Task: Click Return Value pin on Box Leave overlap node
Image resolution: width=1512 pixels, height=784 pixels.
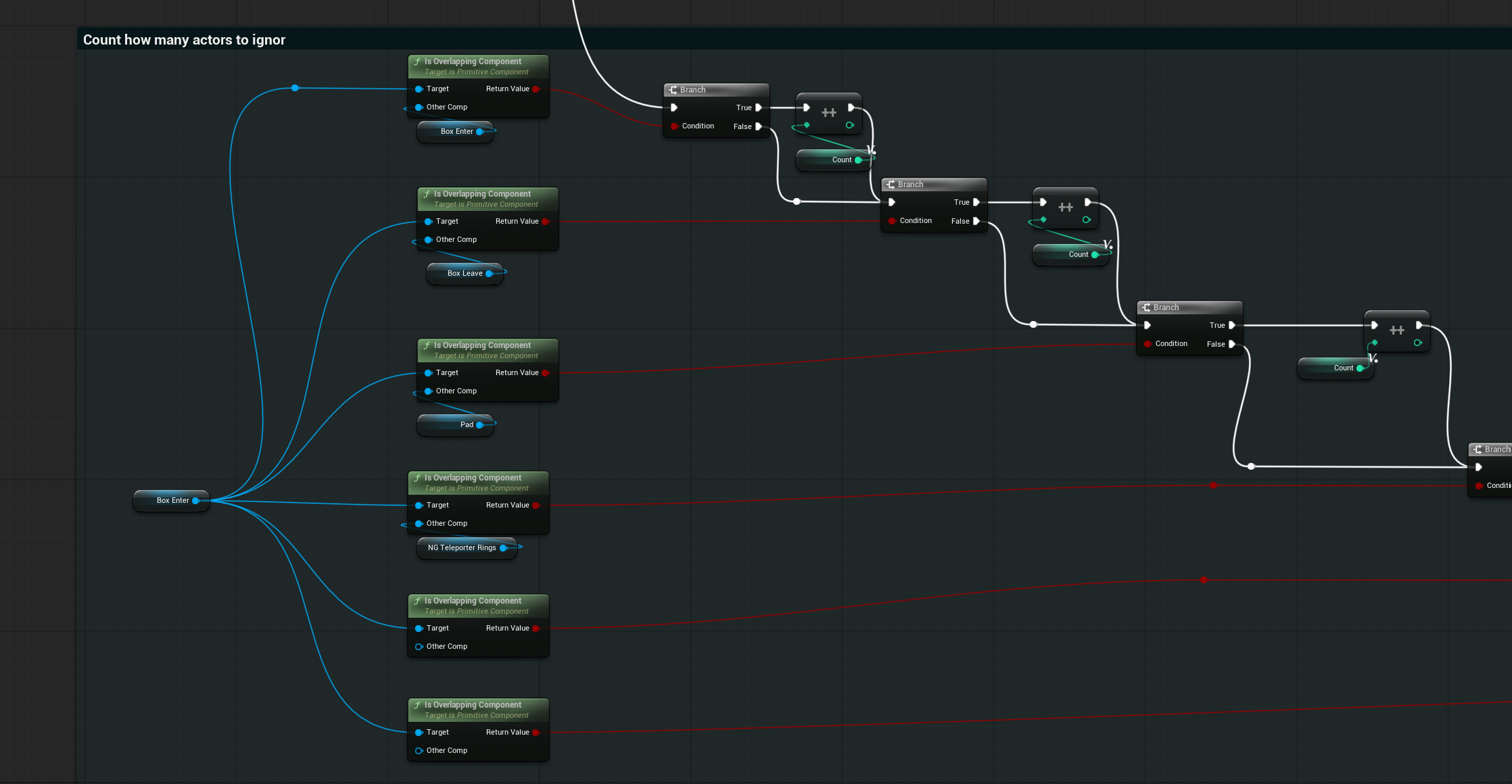Action: click(x=546, y=222)
